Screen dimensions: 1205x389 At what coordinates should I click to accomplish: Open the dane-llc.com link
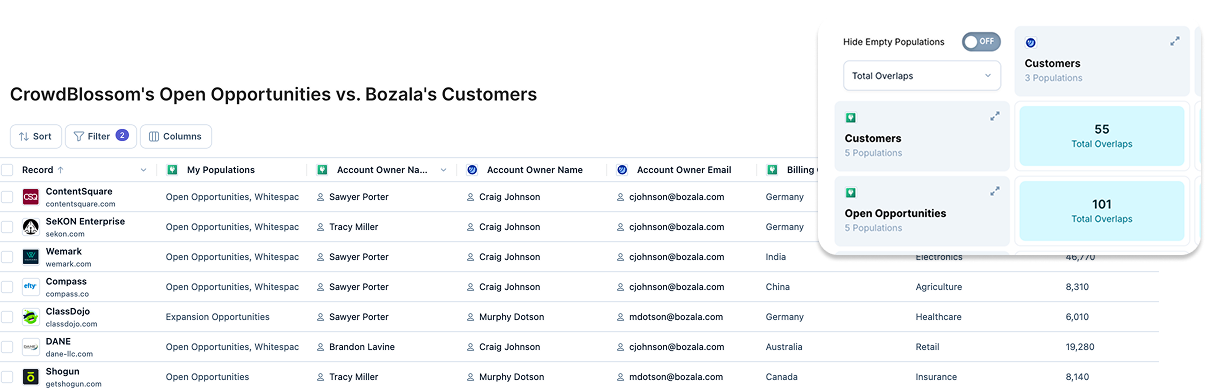(x=70, y=354)
